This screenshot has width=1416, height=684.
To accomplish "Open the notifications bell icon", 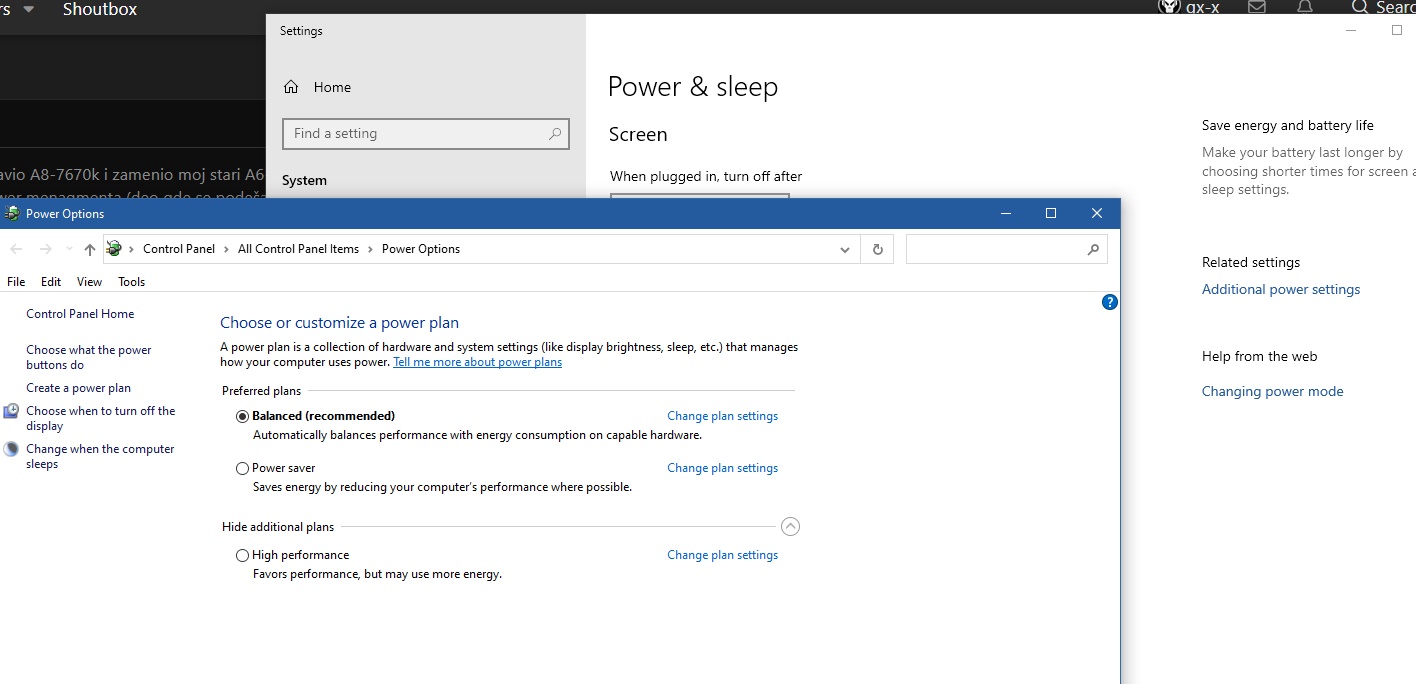I will (x=1305, y=7).
